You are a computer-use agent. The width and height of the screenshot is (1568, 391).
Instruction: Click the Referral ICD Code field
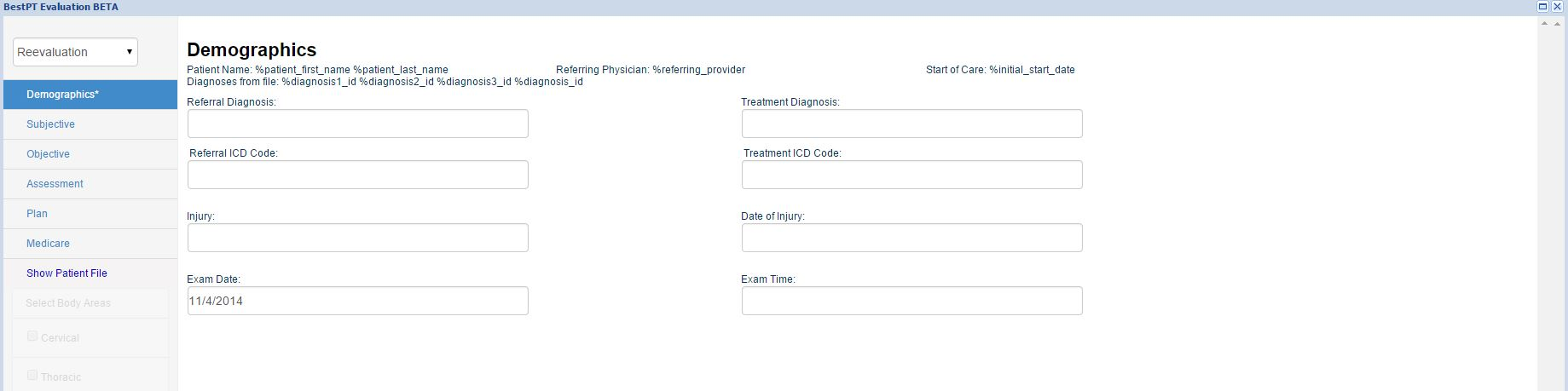coord(357,175)
